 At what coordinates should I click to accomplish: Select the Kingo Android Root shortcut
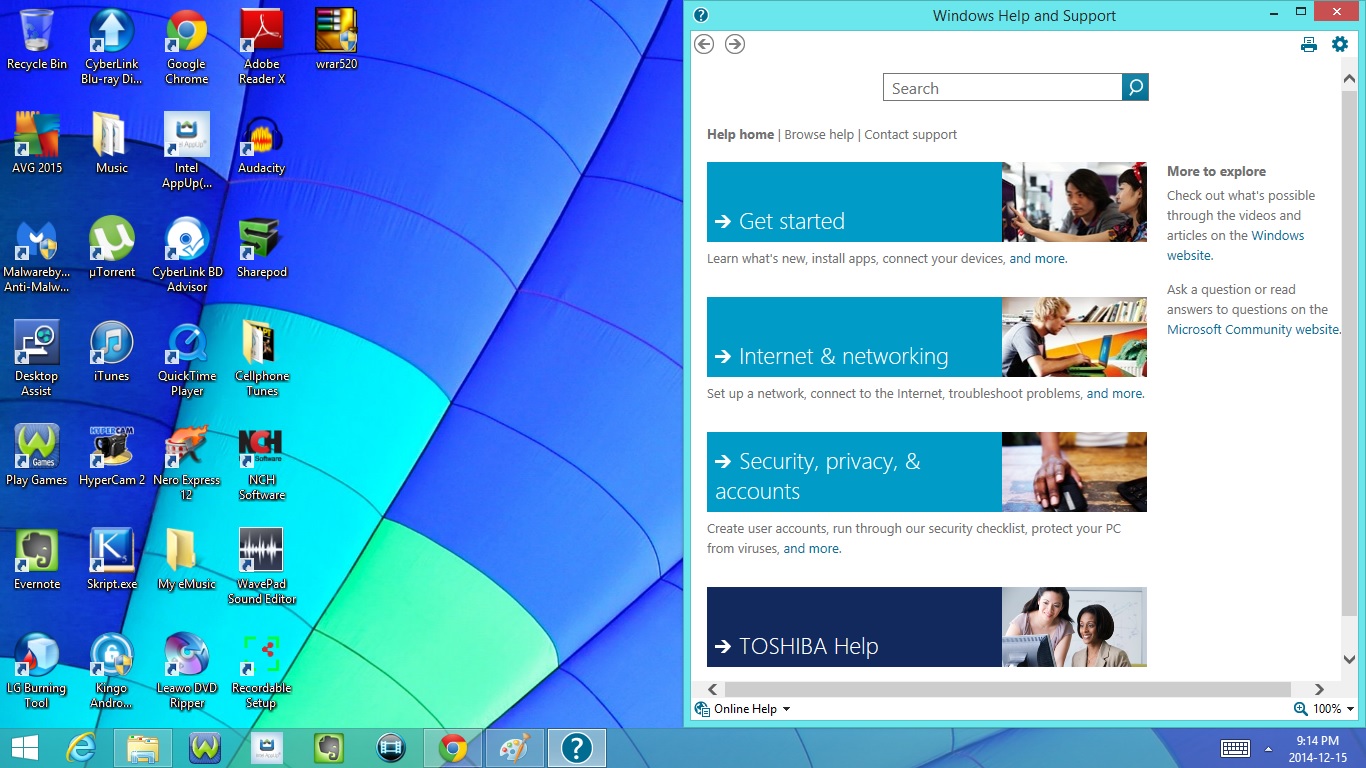click(x=111, y=671)
